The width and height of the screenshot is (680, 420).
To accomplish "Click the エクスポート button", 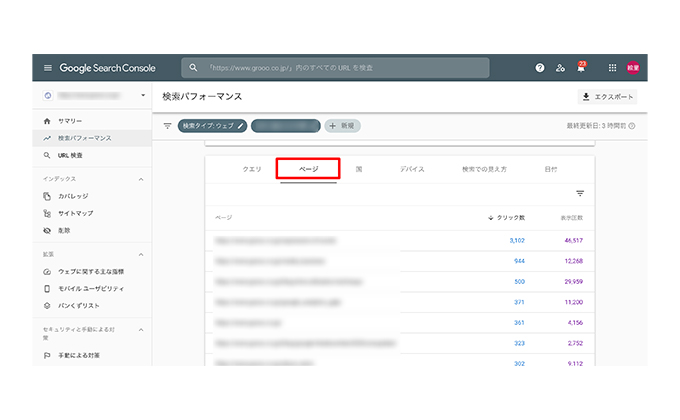I will click(x=607, y=97).
